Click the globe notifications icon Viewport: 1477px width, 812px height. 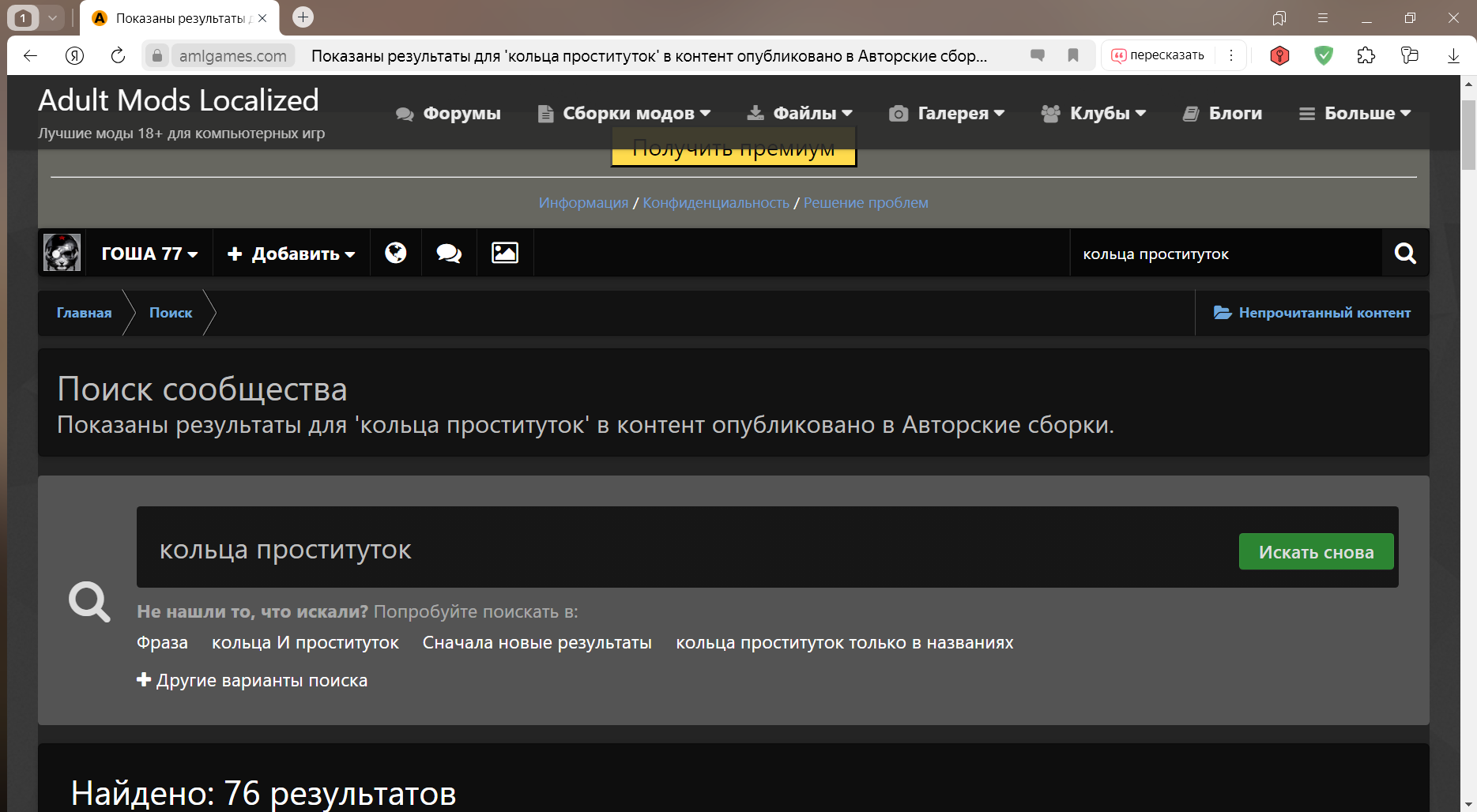396,253
